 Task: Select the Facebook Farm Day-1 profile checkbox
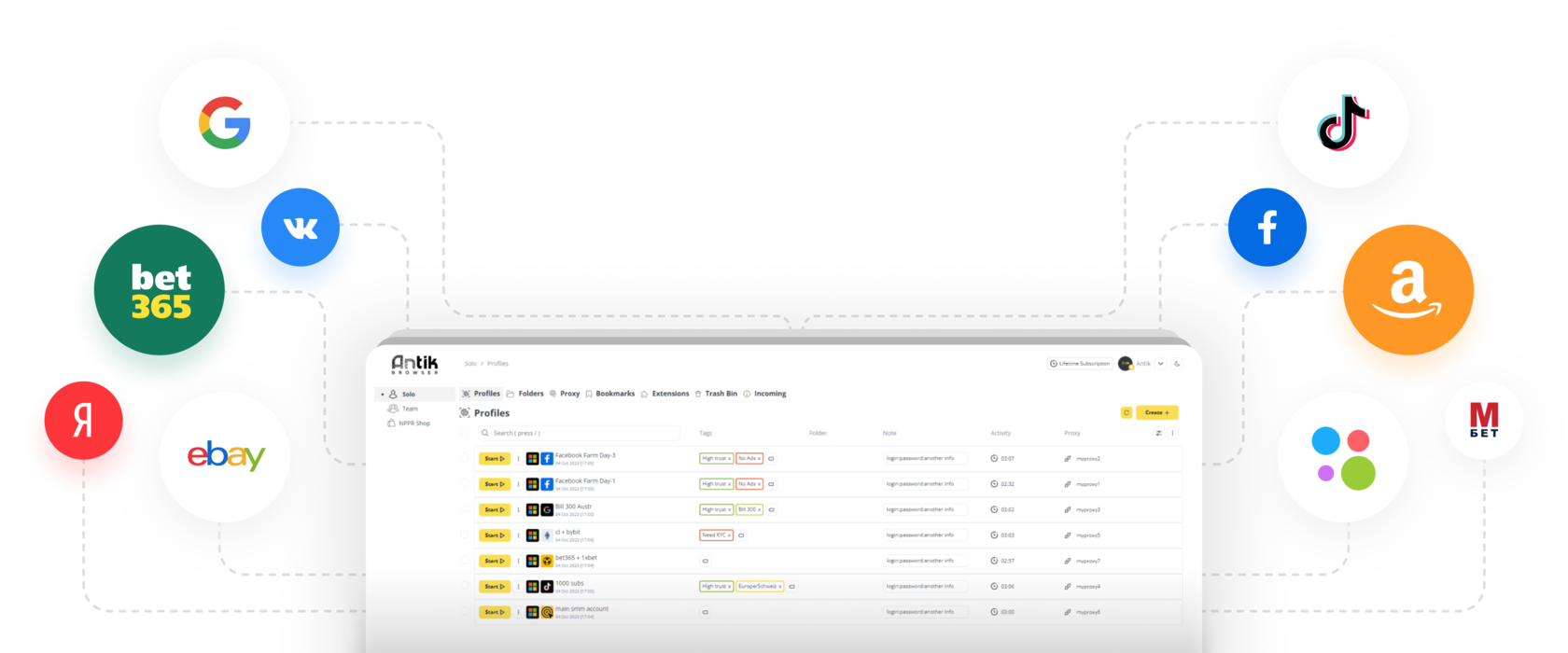(x=465, y=484)
